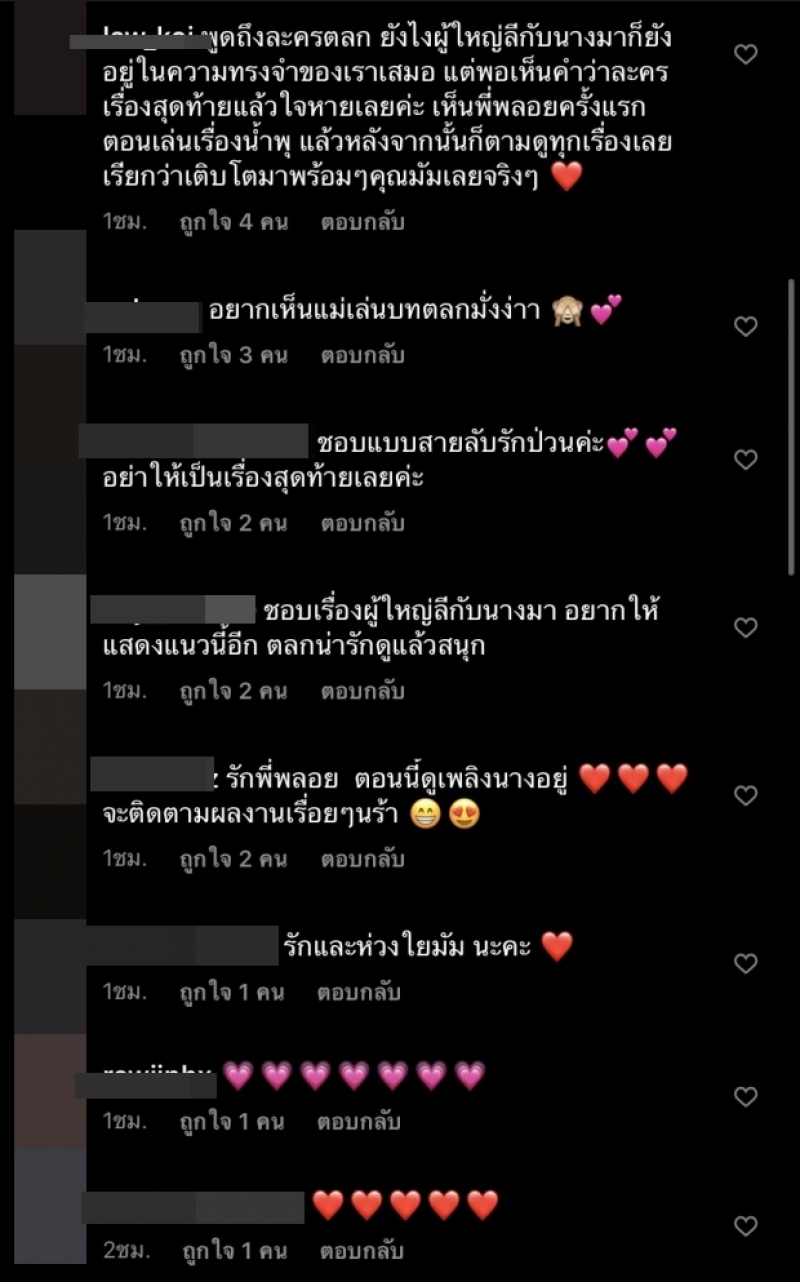Reply to the รักและห่วงใยมัม comment
Screen dimensions: 800x1282
(359, 993)
